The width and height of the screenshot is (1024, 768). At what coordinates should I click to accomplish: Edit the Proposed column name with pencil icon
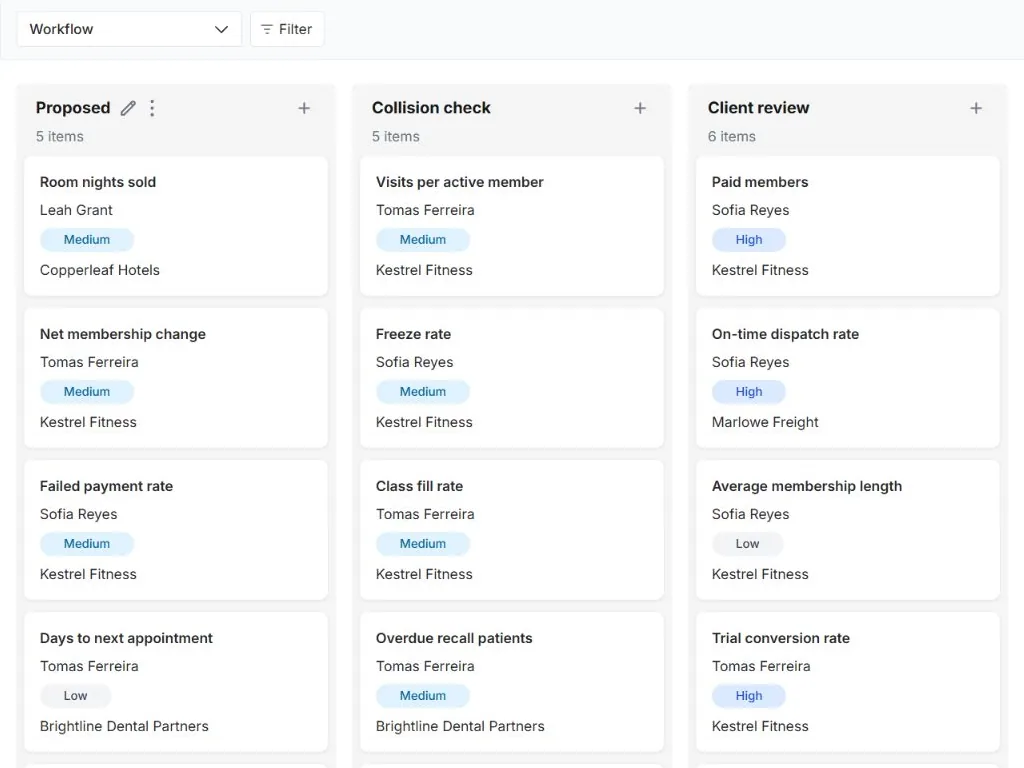(x=128, y=108)
